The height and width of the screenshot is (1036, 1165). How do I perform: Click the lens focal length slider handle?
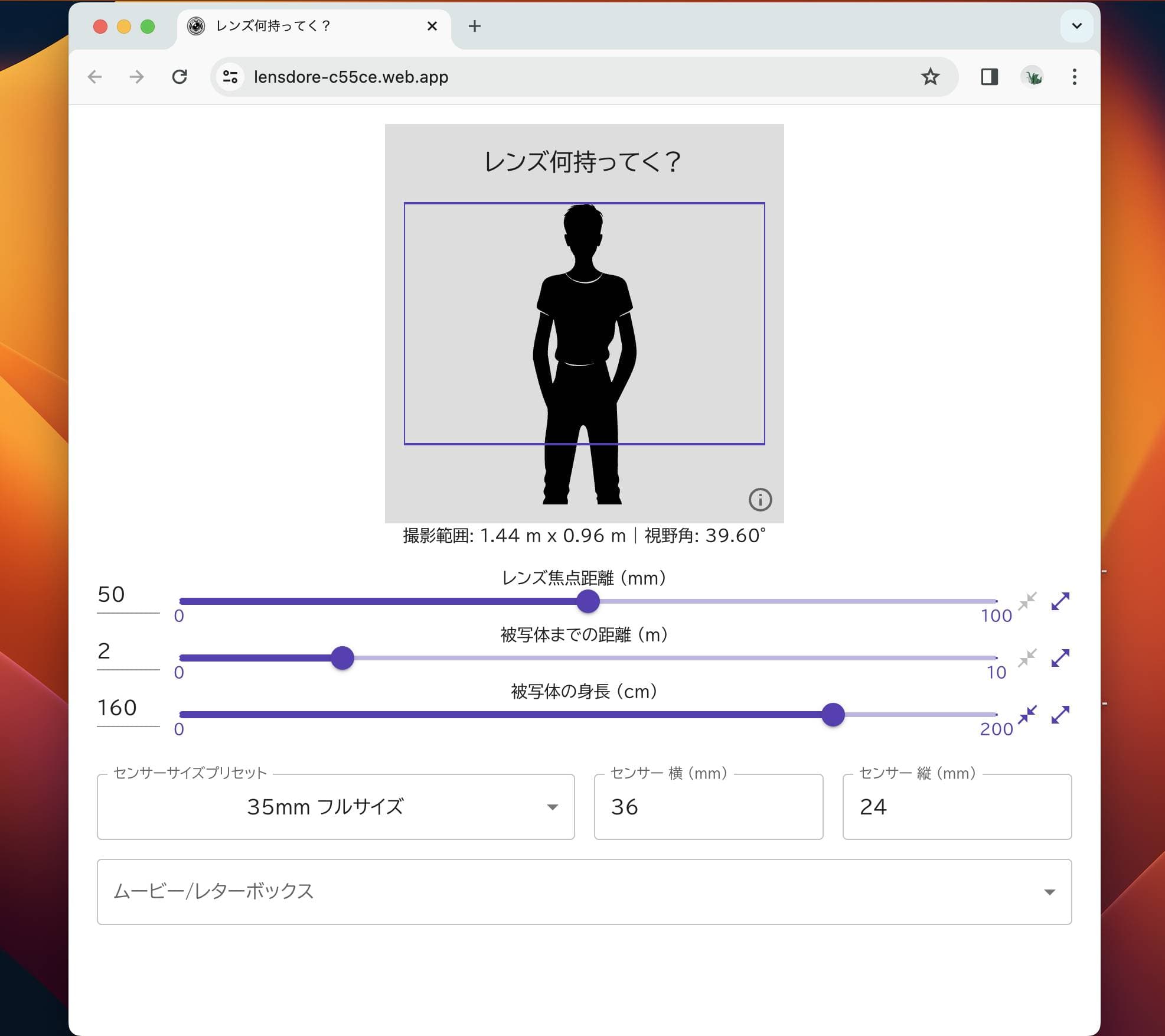[x=588, y=601]
